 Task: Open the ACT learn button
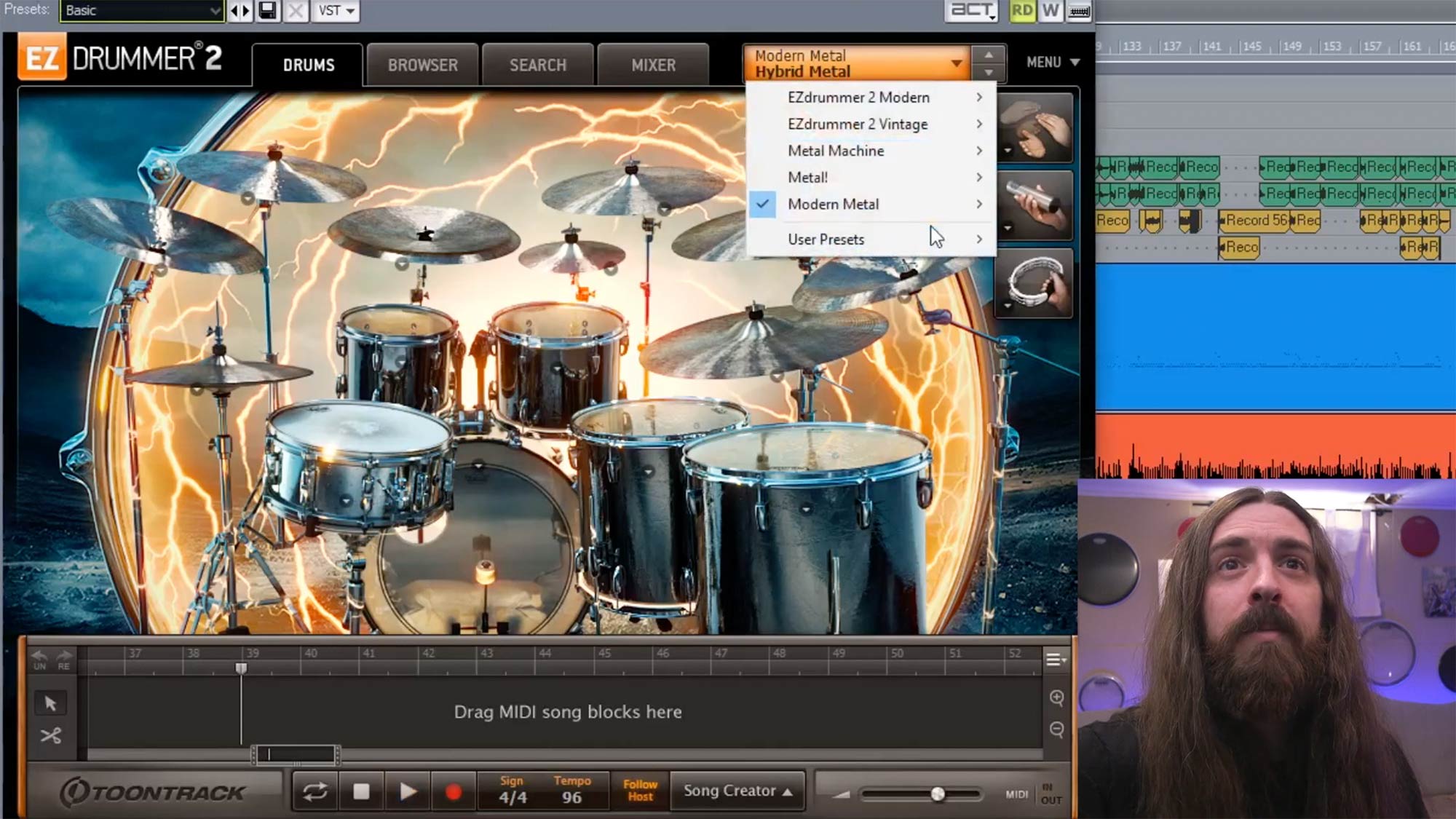pyautogui.click(x=972, y=11)
